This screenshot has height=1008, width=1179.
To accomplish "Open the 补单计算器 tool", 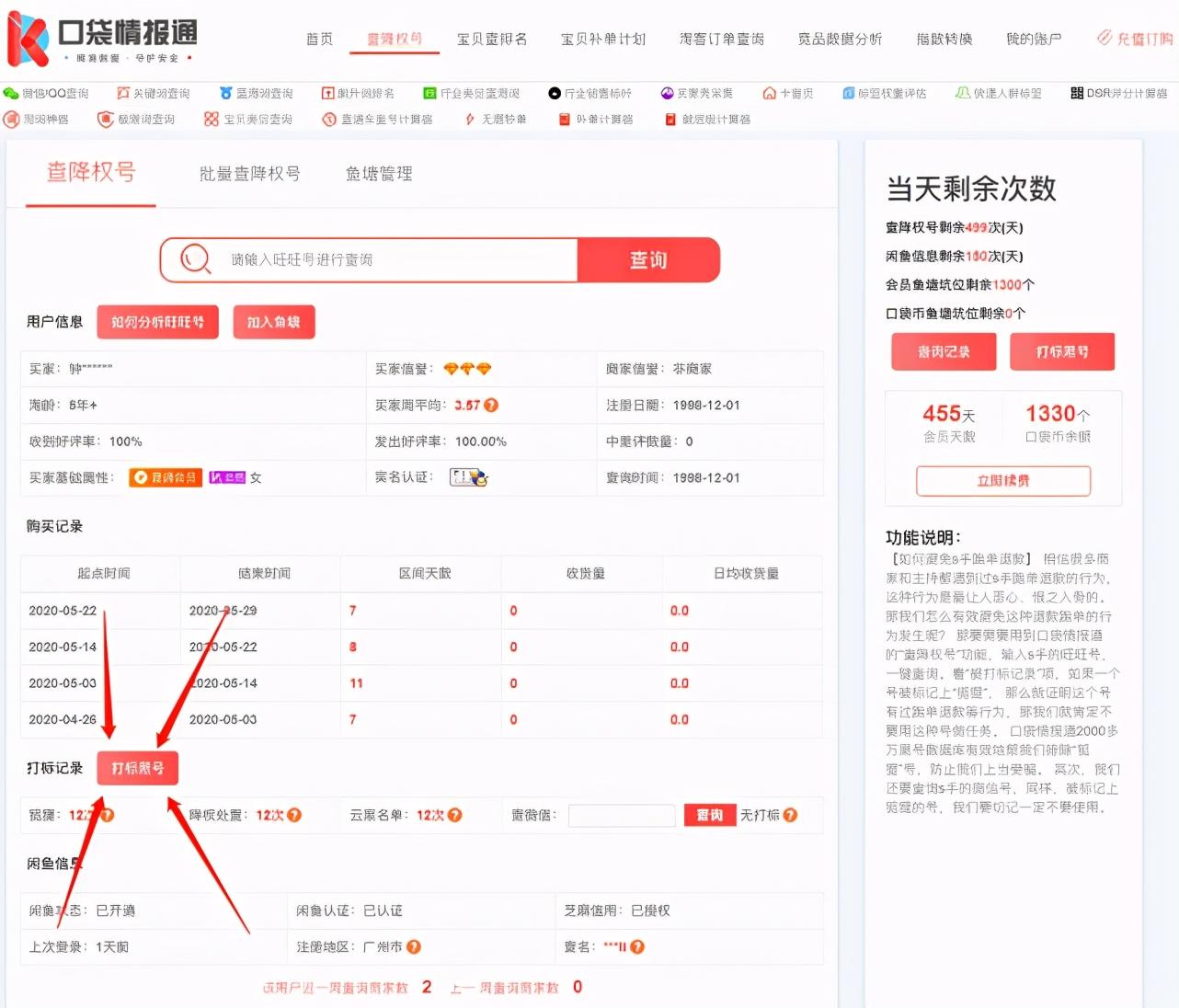I will (598, 119).
